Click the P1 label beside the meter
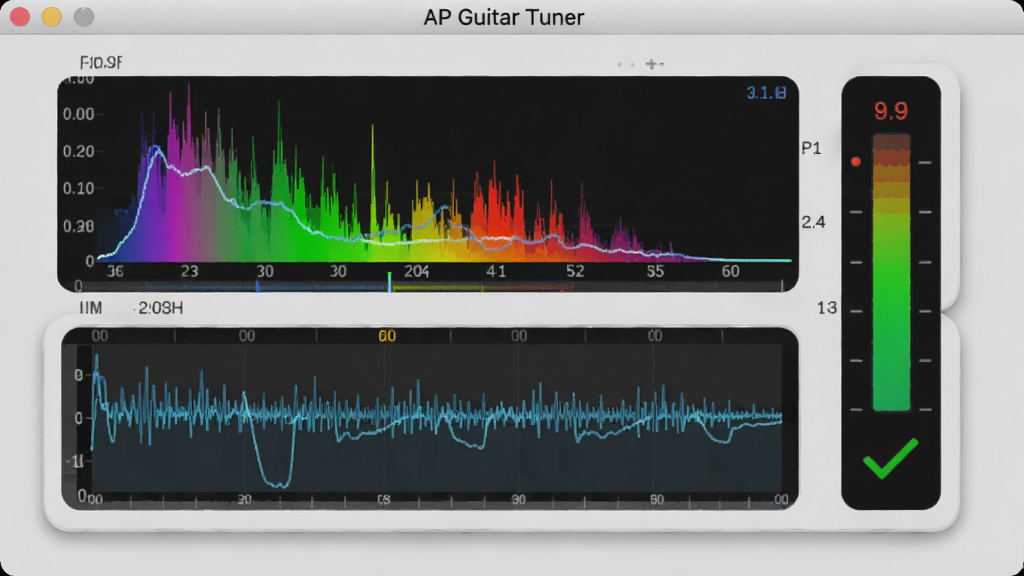The image size is (1024, 576). pyautogui.click(x=811, y=148)
